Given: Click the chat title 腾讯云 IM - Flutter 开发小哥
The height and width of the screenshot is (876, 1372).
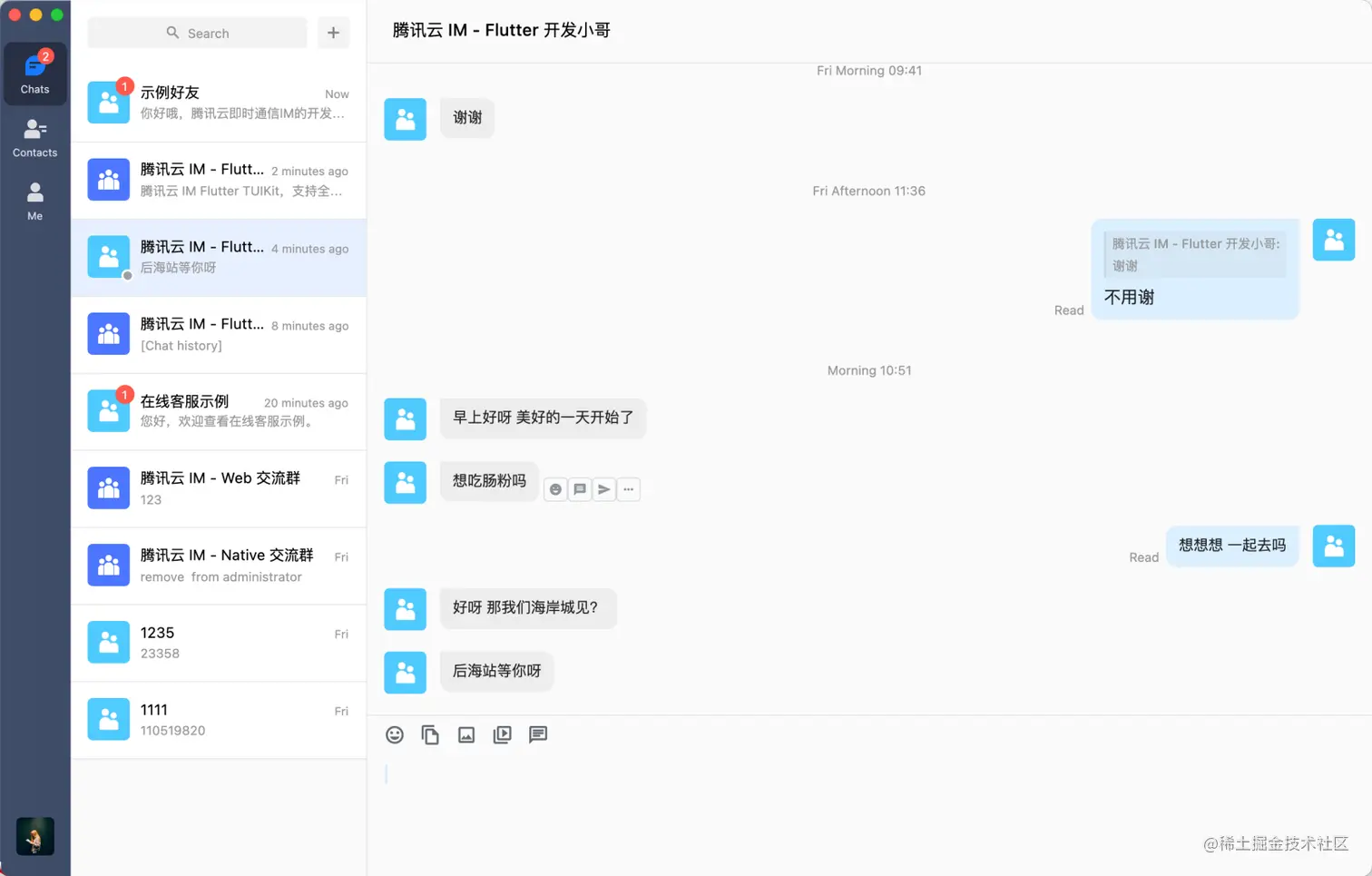Looking at the screenshot, I should click(x=501, y=30).
